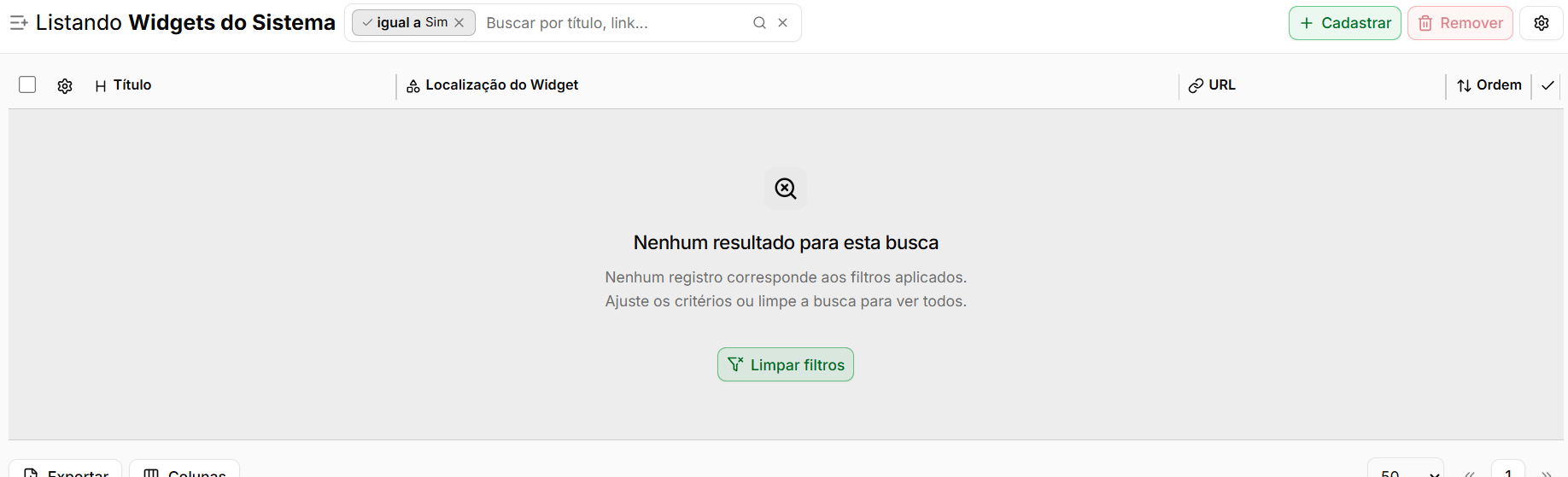The height and width of the screenshot is (477, 1568).
Task: Click the checkmark column header icon
Action: click(1548, 85)
